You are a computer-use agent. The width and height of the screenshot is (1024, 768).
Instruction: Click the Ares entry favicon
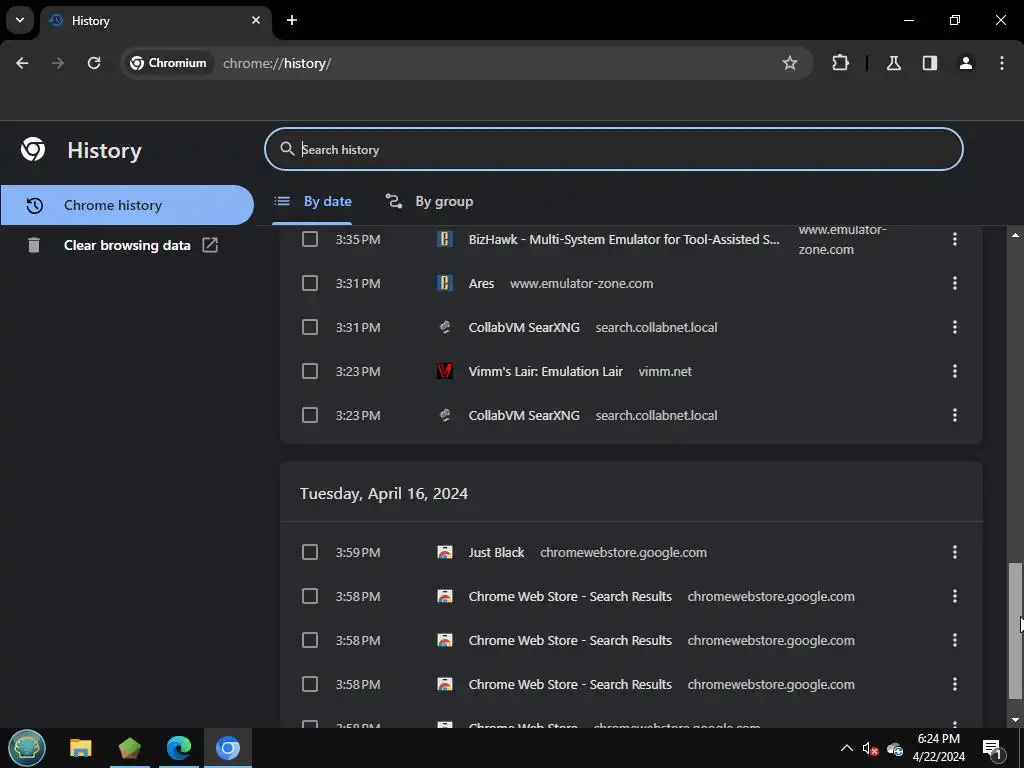(x=445, y=283)
